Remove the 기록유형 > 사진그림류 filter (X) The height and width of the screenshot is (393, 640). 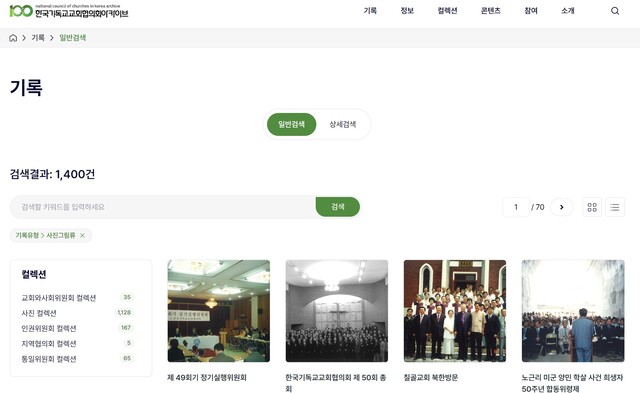[x=82, y=235]
